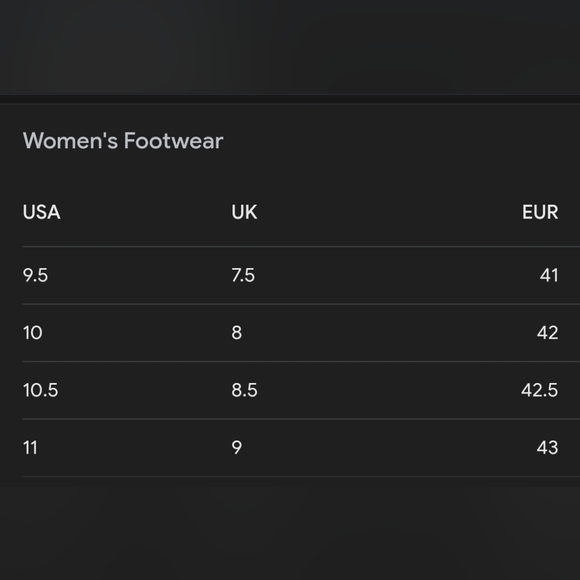Click the empty banner area above the table
580x580 pixels.
pyautogui.click(x=290, y=47)
